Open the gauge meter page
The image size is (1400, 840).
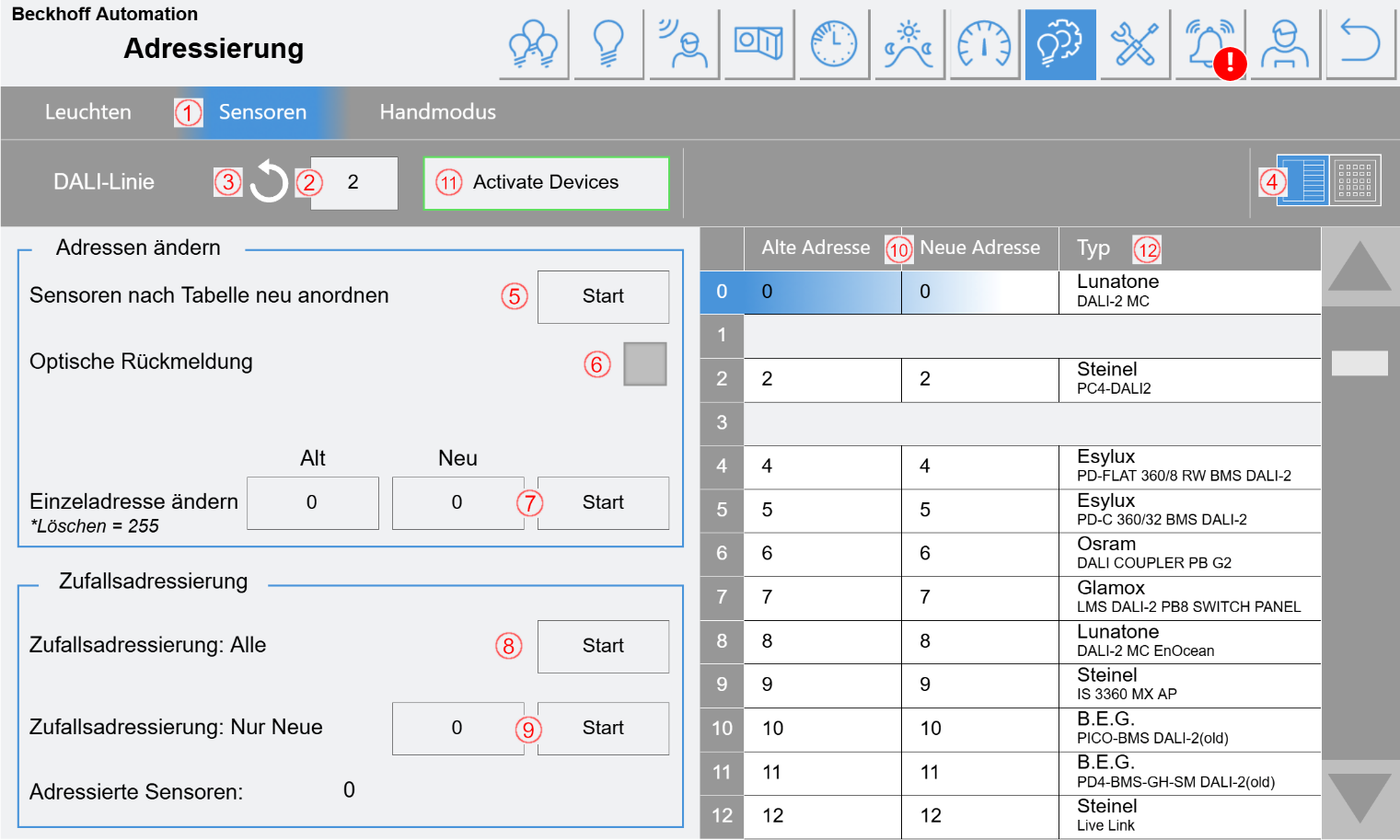tap(985, 44)
